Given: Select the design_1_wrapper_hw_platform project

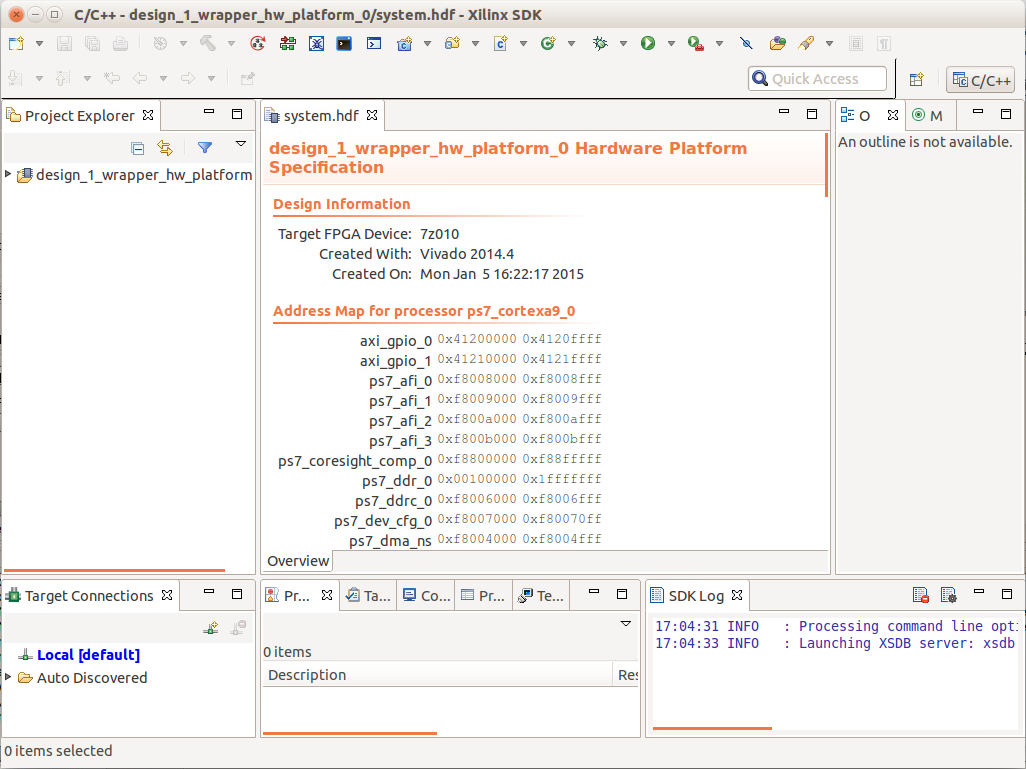Looking at the screenshot, I should (x=135, y=175).
